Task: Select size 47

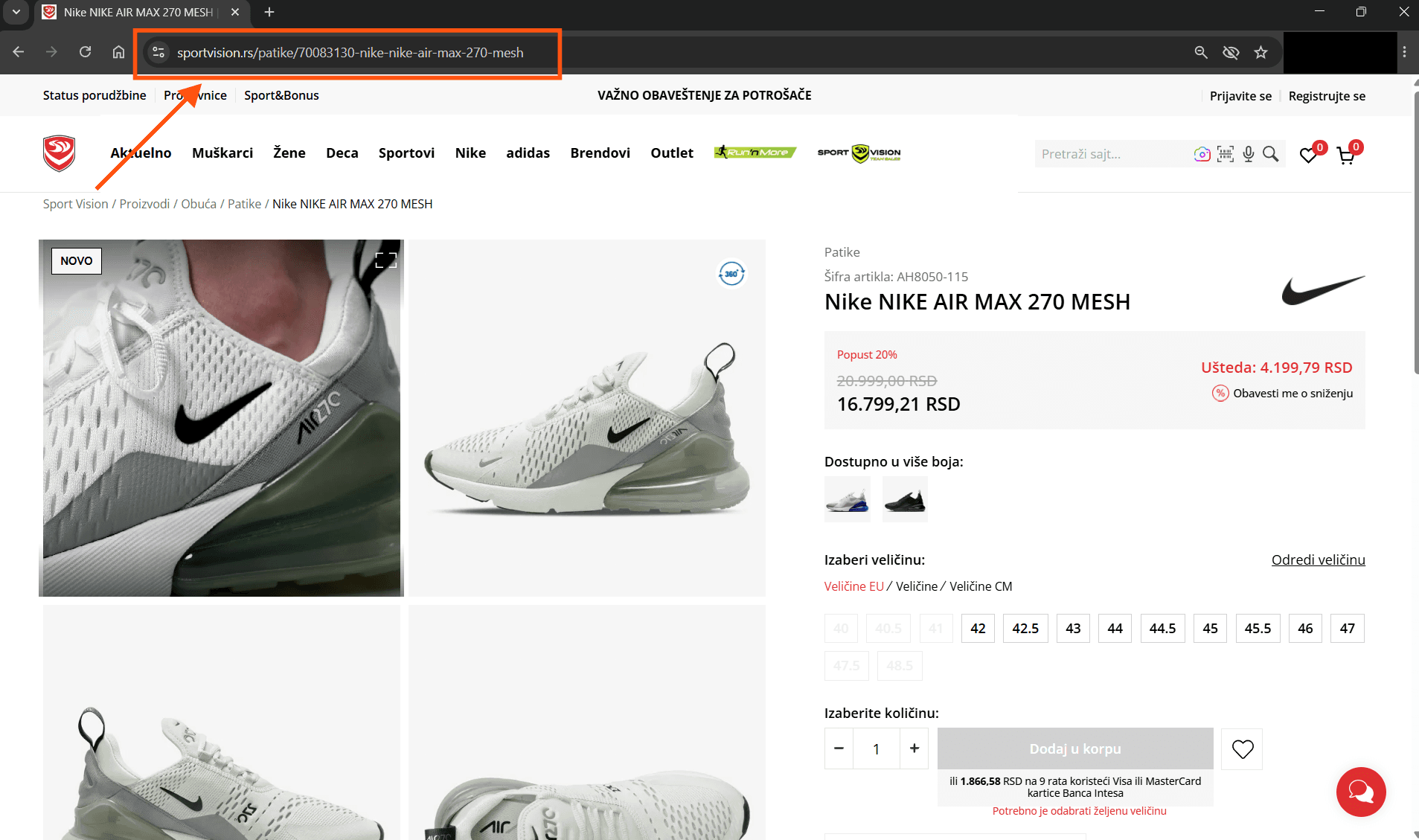Action: [1347, 629]
